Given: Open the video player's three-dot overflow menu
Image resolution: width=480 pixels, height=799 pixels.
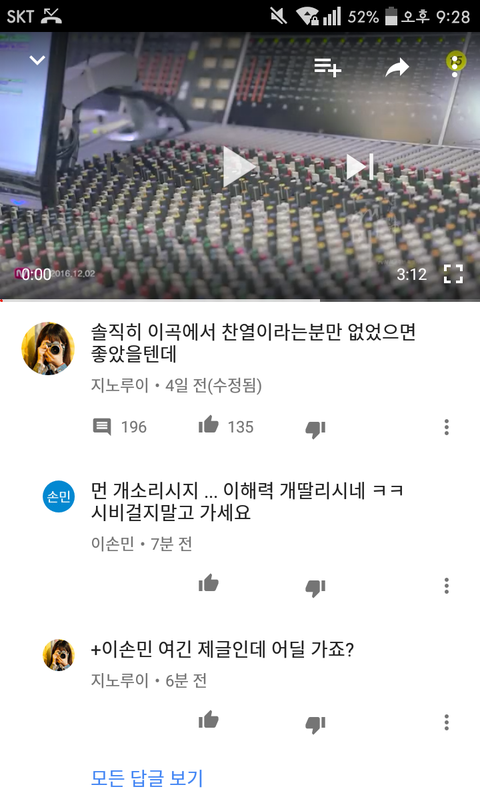Looking at the screenshot, I should (x=455, y=66).
